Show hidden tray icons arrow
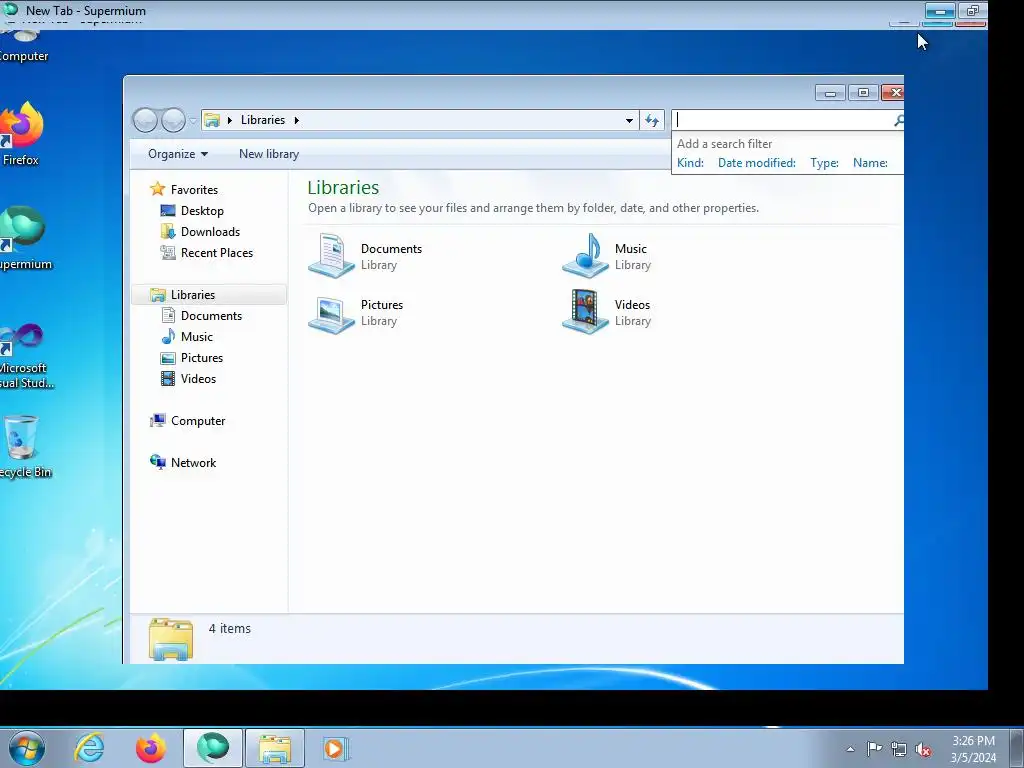This screenshot has height=768, width=1024. click(x=850, y=749)
